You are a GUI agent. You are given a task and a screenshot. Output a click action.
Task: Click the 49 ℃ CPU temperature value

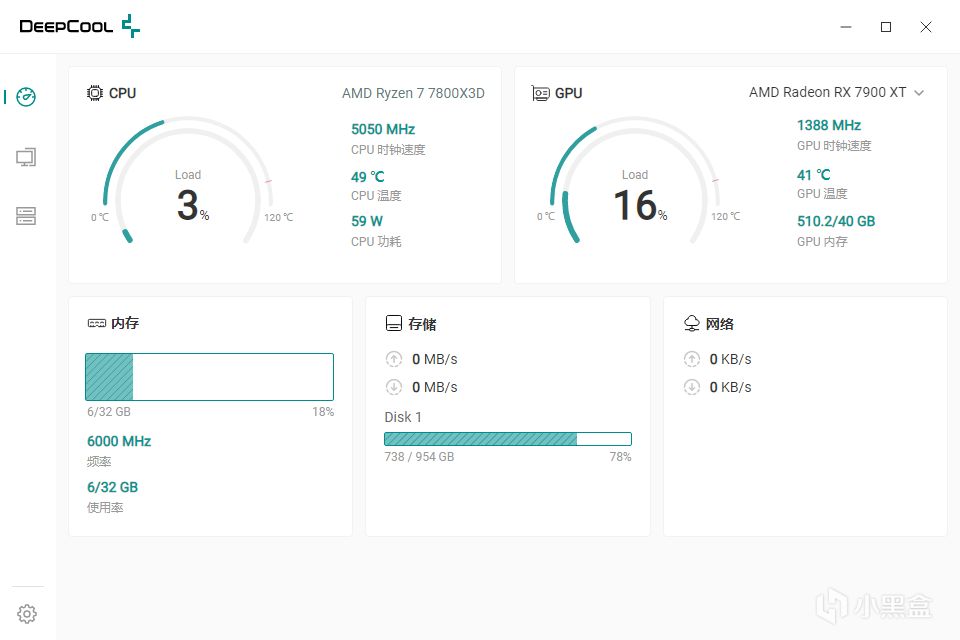click(367, 176)
